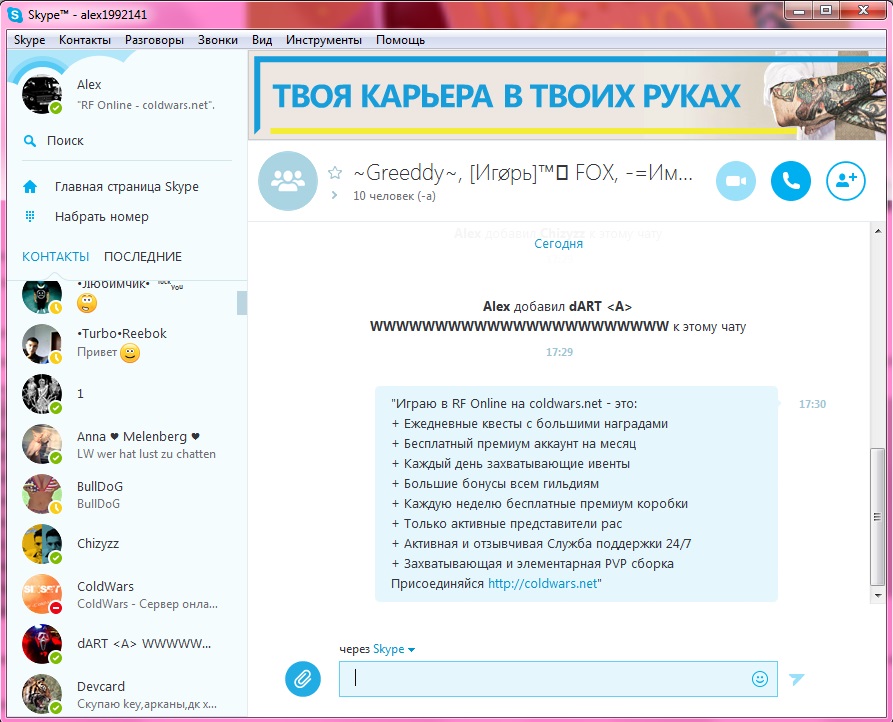Click 'Играю в RF Online' message bubble

tap(576, 494)
